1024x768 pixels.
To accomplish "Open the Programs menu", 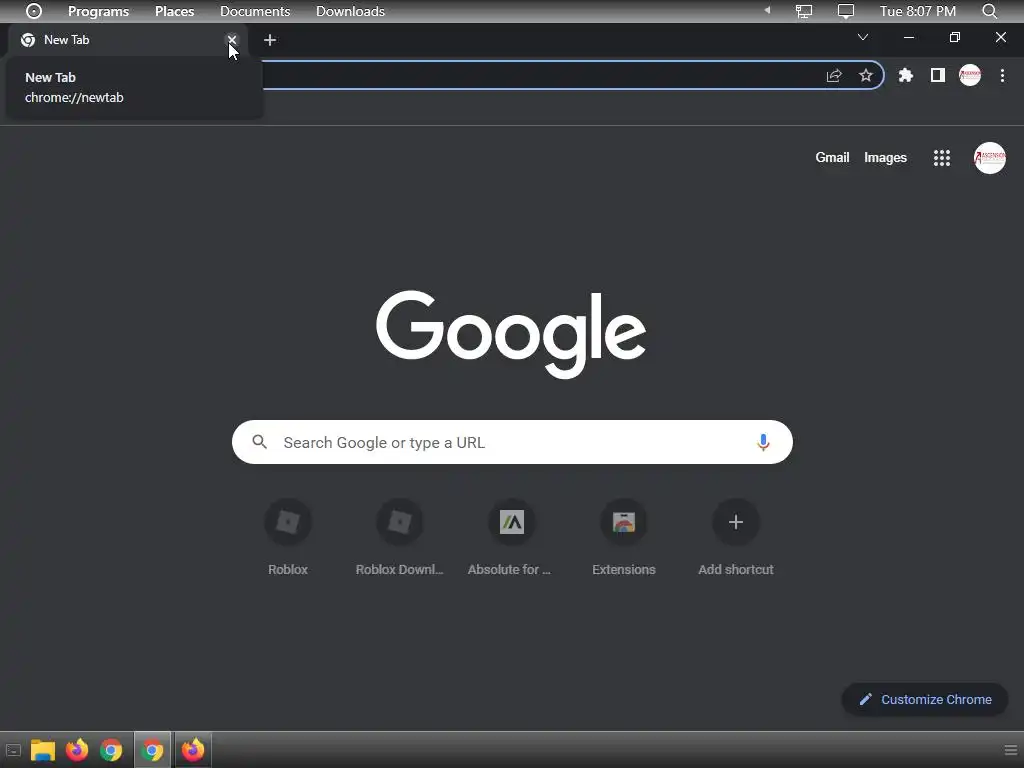I will (x=99, y=11).
